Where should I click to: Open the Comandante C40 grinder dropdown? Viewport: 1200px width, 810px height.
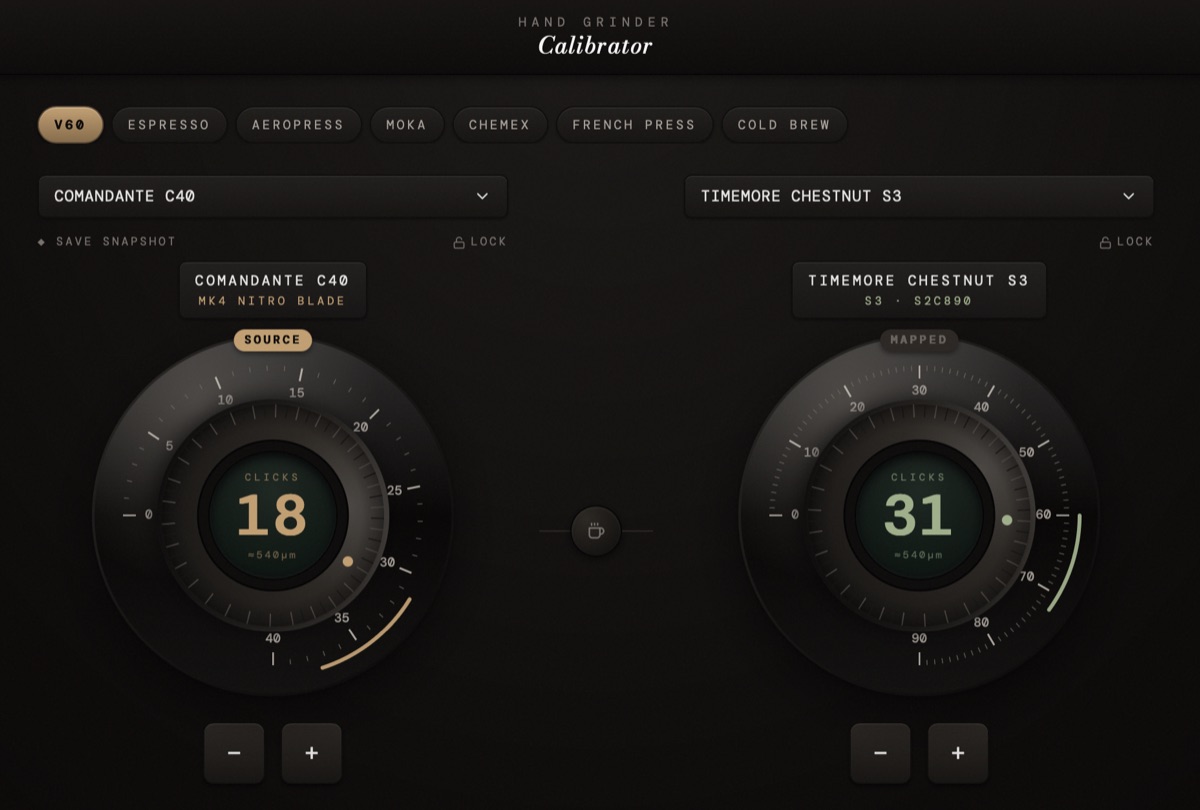coord(273,196)
